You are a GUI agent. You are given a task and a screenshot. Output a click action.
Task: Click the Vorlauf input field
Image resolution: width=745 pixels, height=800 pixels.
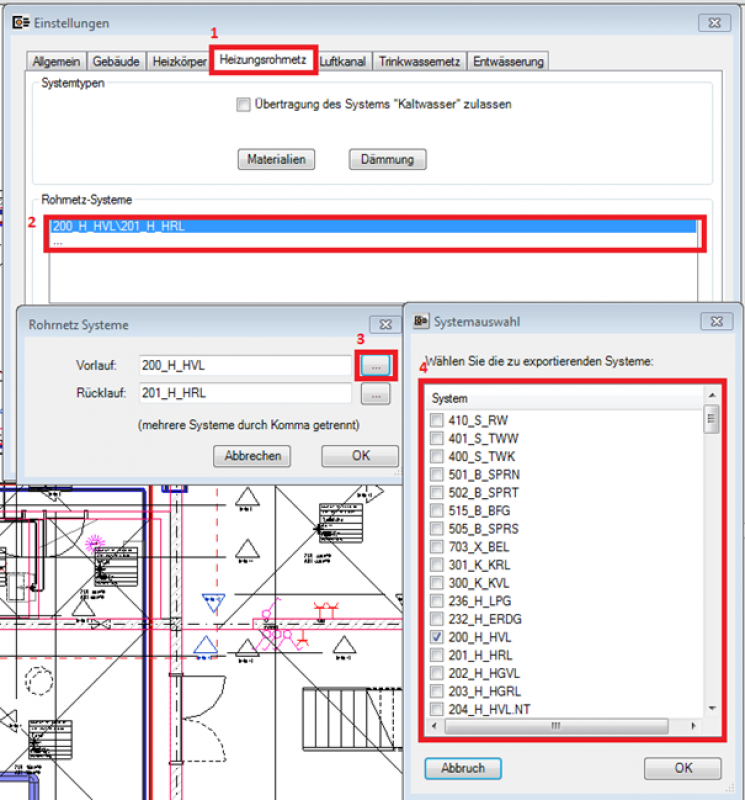click(245, 367)
